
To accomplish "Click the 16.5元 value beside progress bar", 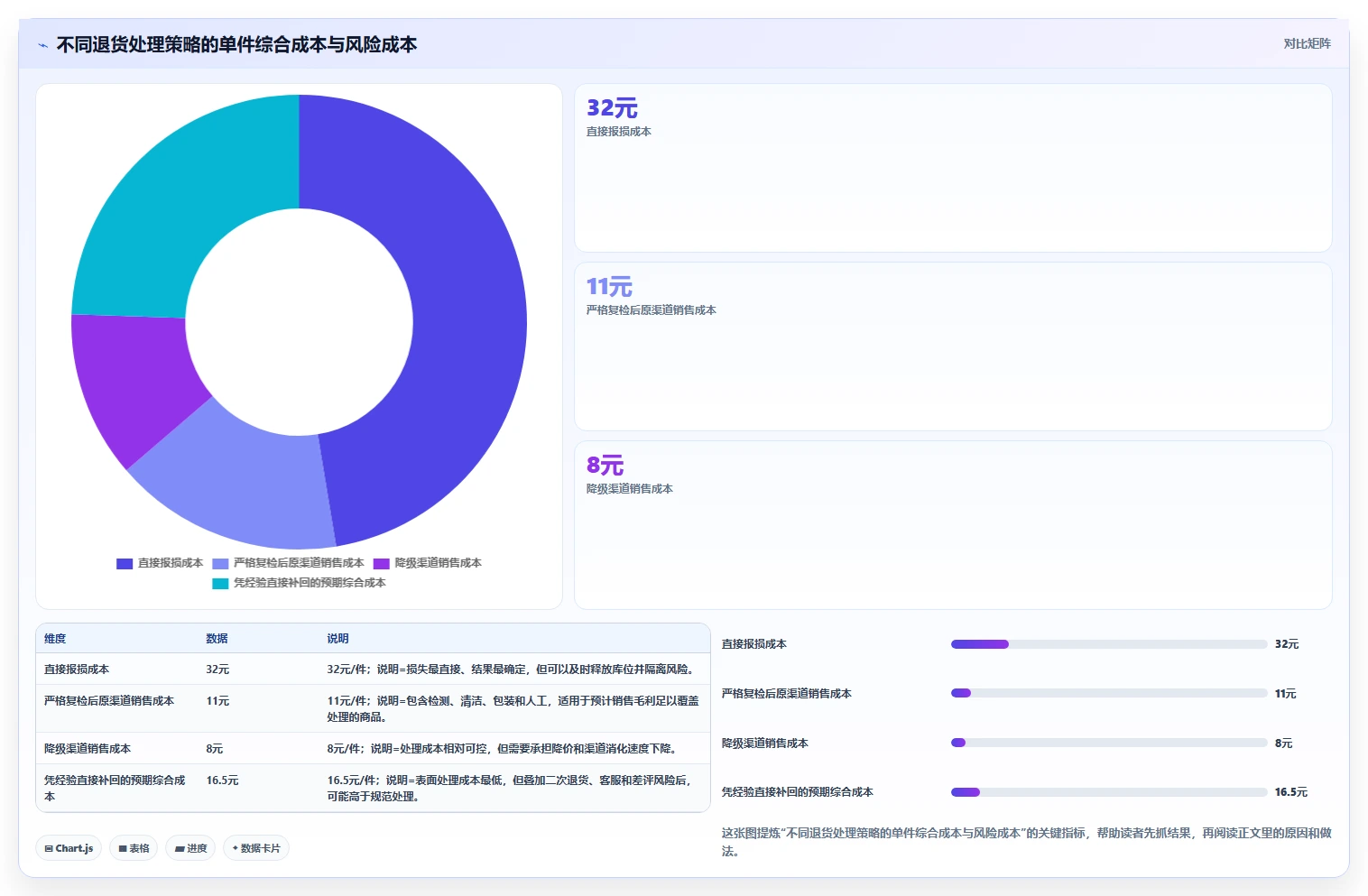I will (1291, 792).
